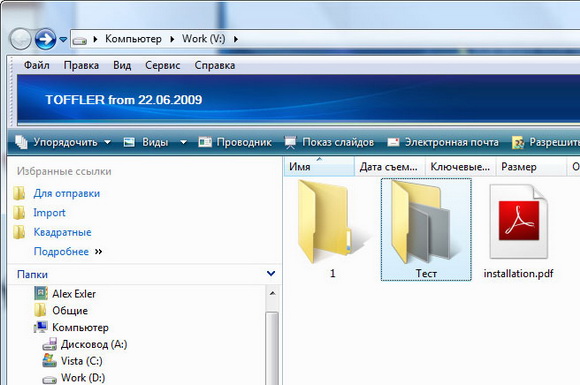Select the Тест folder
The width and height of the screenshot is (580, 385).
click(426, 229)
